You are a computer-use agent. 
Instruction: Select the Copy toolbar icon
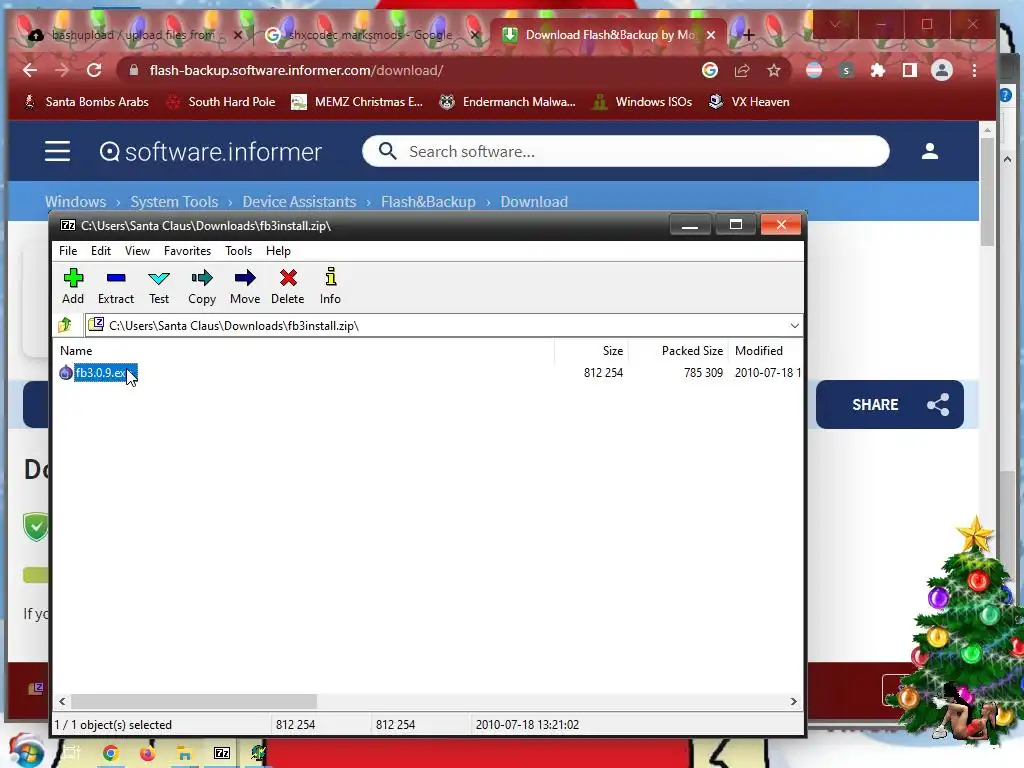[202, 285]
